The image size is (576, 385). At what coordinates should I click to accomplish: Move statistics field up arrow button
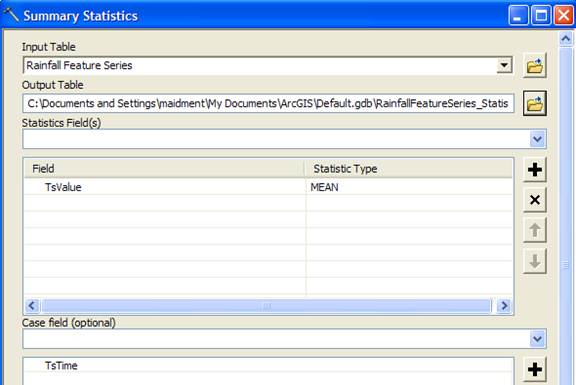[535, 230]
